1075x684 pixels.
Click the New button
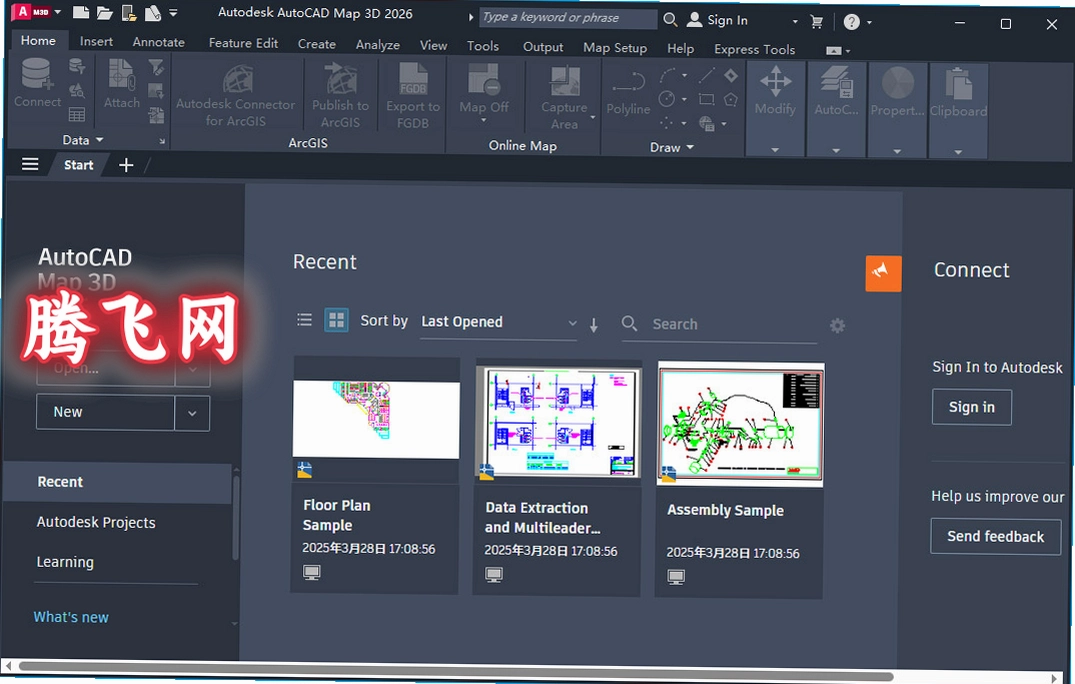pyautogui.click(x=105, y=412)
